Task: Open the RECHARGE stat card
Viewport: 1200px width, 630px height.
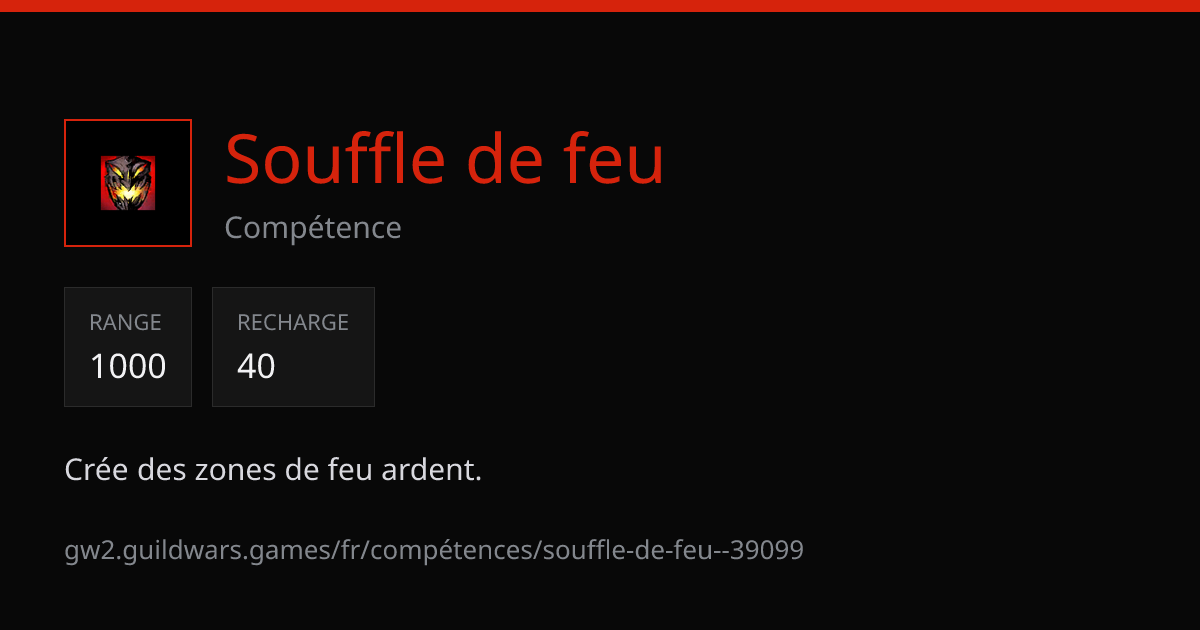Action: [x=293, y=347]
